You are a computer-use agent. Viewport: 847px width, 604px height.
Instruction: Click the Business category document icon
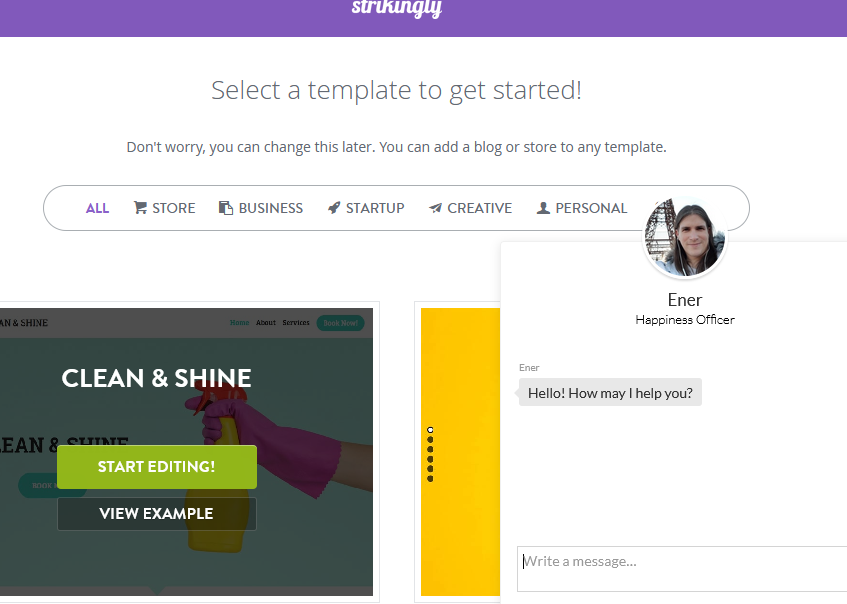coord(226,208)
